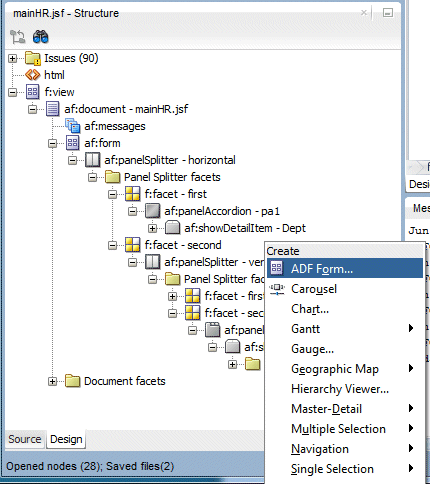Minimize the Structure panel
Screen dimensions: 430x484
(x=388, y=13)
